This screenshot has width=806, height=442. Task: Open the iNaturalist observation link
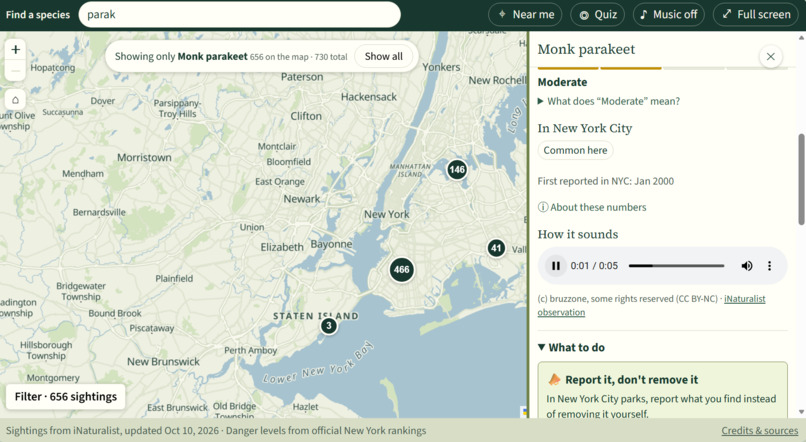[x=652, y=305]
